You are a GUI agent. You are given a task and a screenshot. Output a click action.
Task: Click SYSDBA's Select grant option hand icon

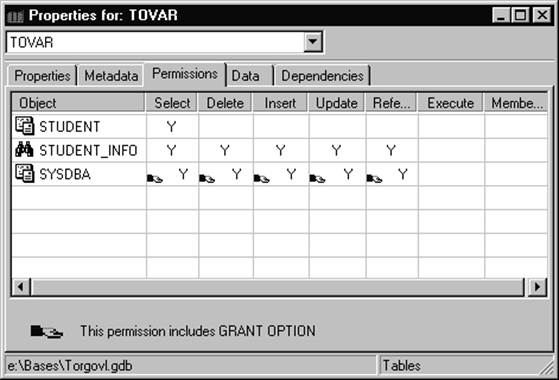point(155,178)
